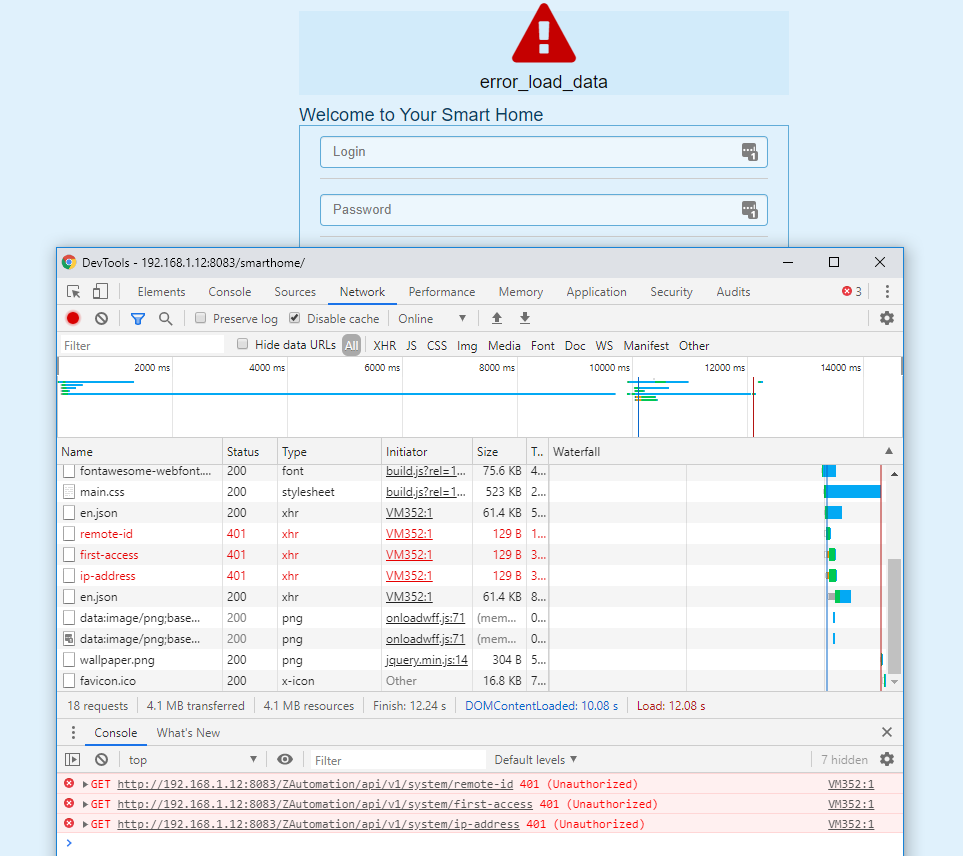
Task: Open the What's New drawer tab
Action: click(x=188, y=733)
